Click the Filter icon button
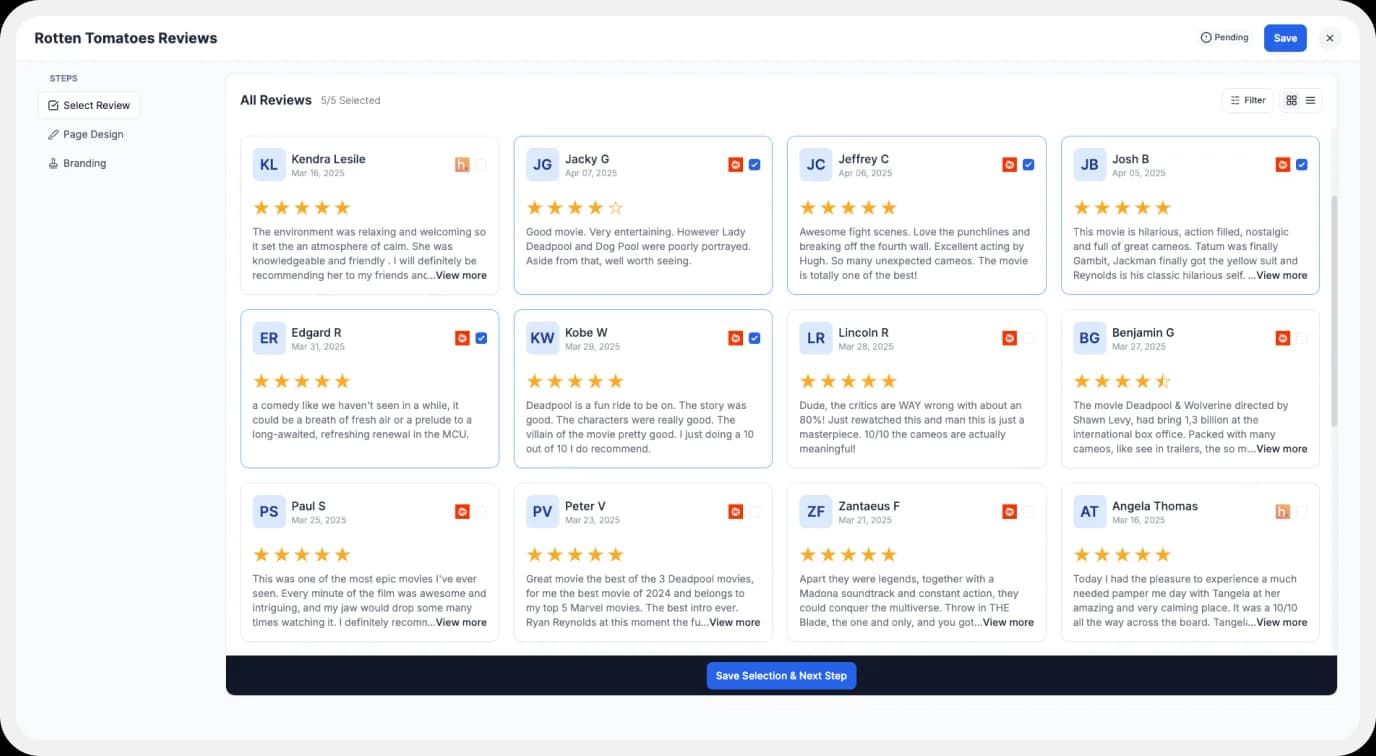This screenshot has width=1376, height=756. pos(1236,100)
